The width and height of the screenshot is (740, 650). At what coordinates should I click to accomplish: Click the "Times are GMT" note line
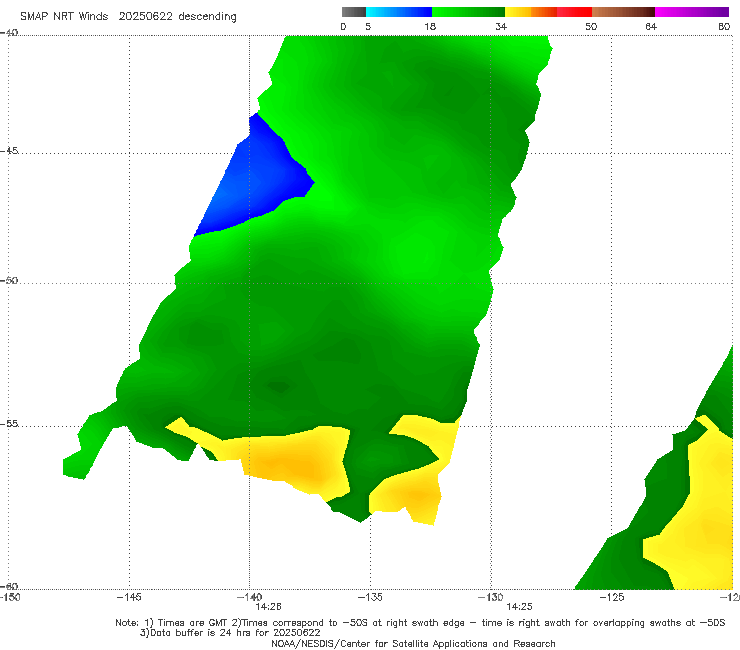420,623
